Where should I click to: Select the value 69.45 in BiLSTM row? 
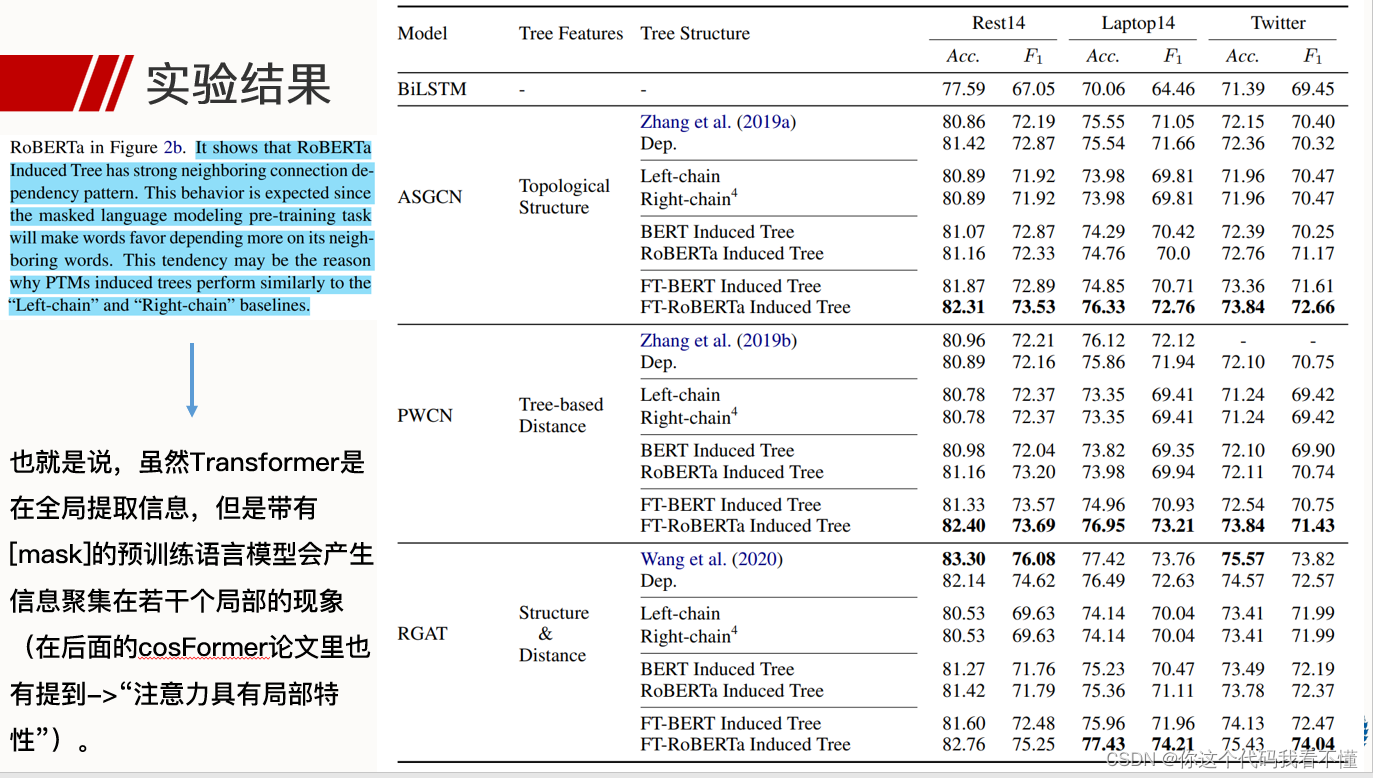1313,89
